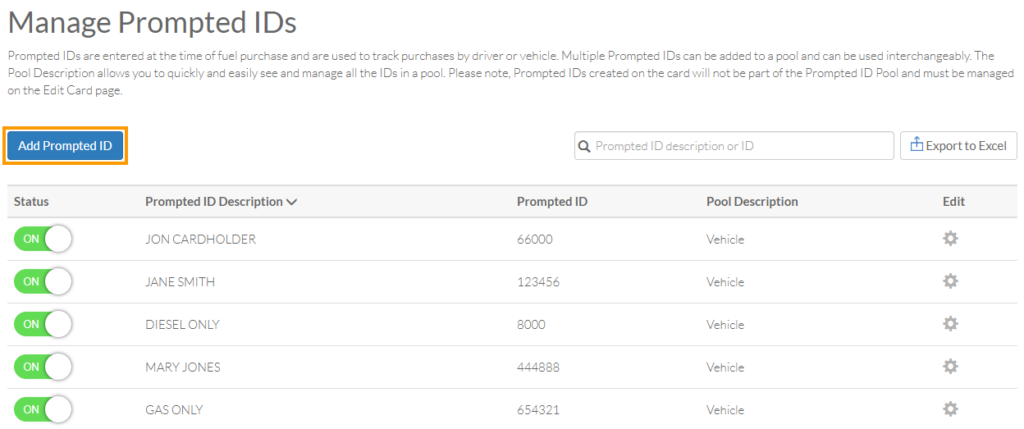Toggle off JANE SMITH status switch

(x=43, y=281)
